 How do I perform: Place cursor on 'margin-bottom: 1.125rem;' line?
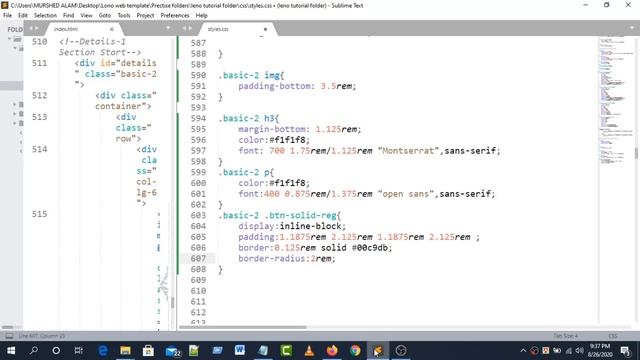(300, 129)
